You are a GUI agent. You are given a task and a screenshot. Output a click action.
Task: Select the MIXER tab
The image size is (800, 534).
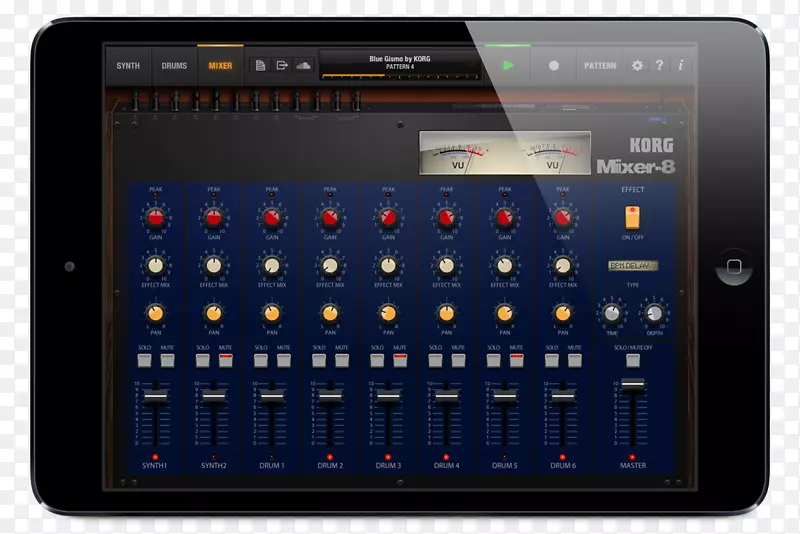click(x=220, y=66)
